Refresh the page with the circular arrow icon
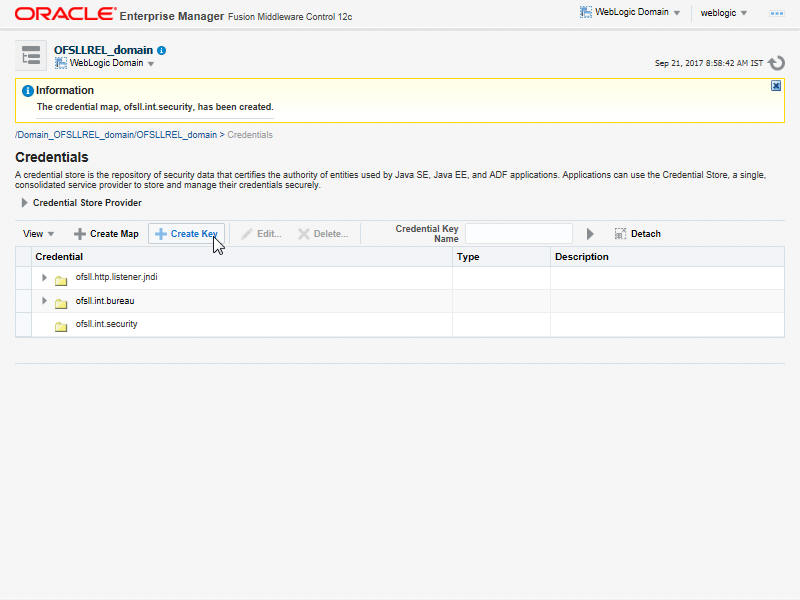 click(x=777, y=63)
